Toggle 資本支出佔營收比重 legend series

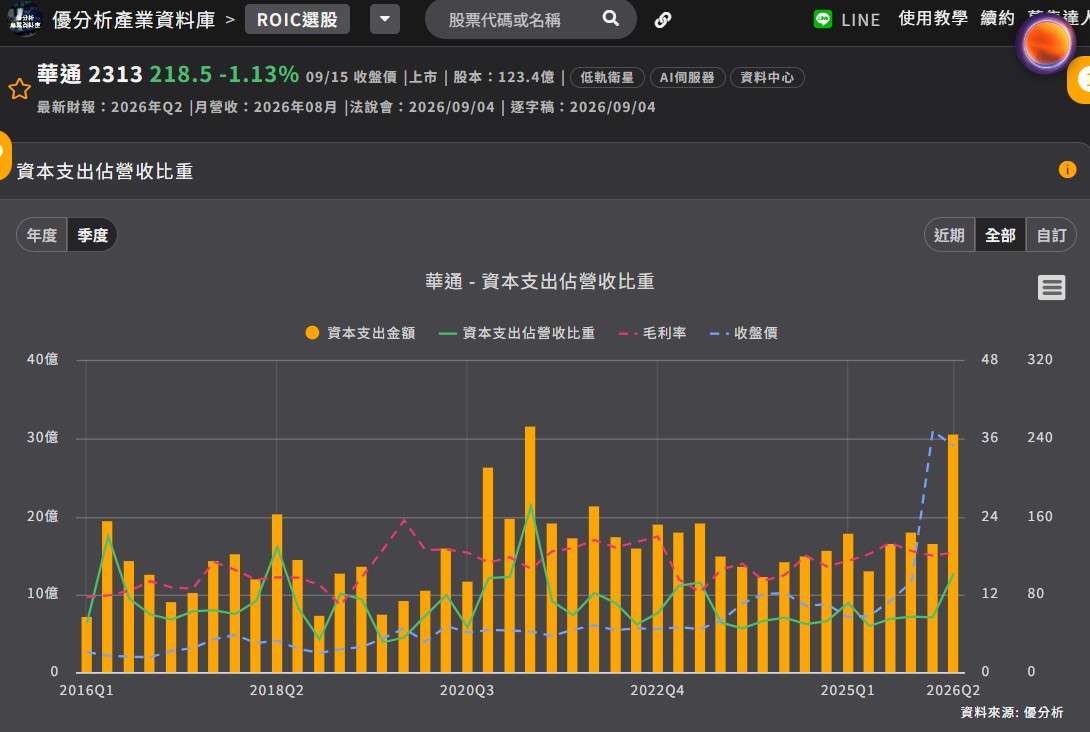(x=516, y=333)
